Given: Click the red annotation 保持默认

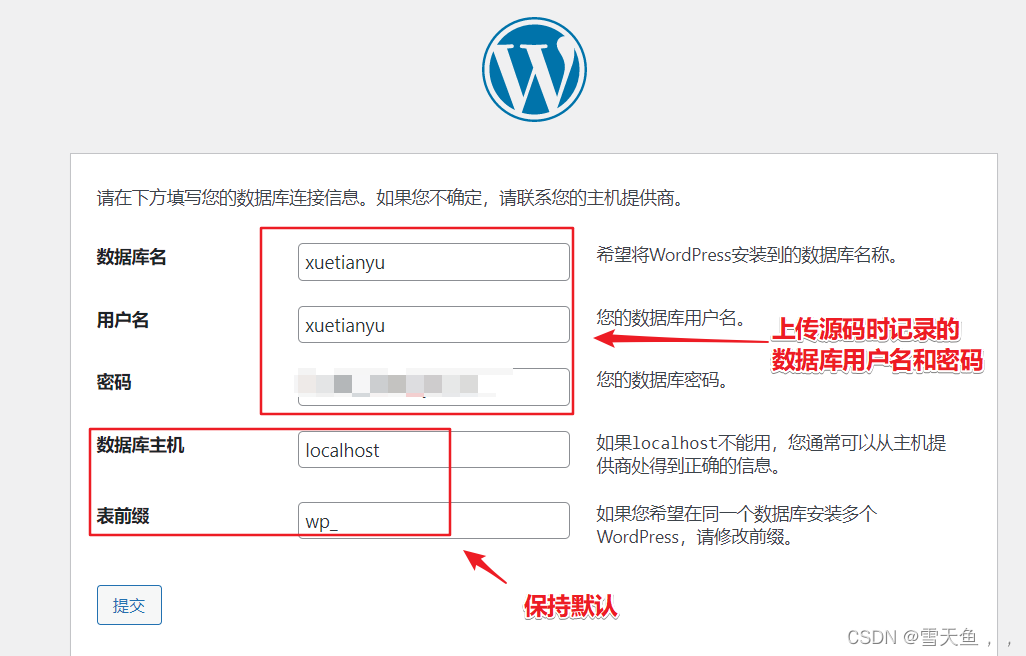Looking at the screenshot, I should pos(571,606).
